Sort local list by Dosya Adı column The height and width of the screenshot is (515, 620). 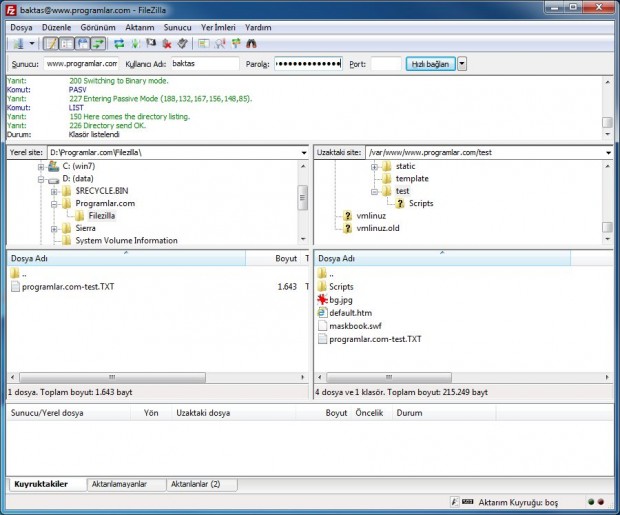click(126, 258)
